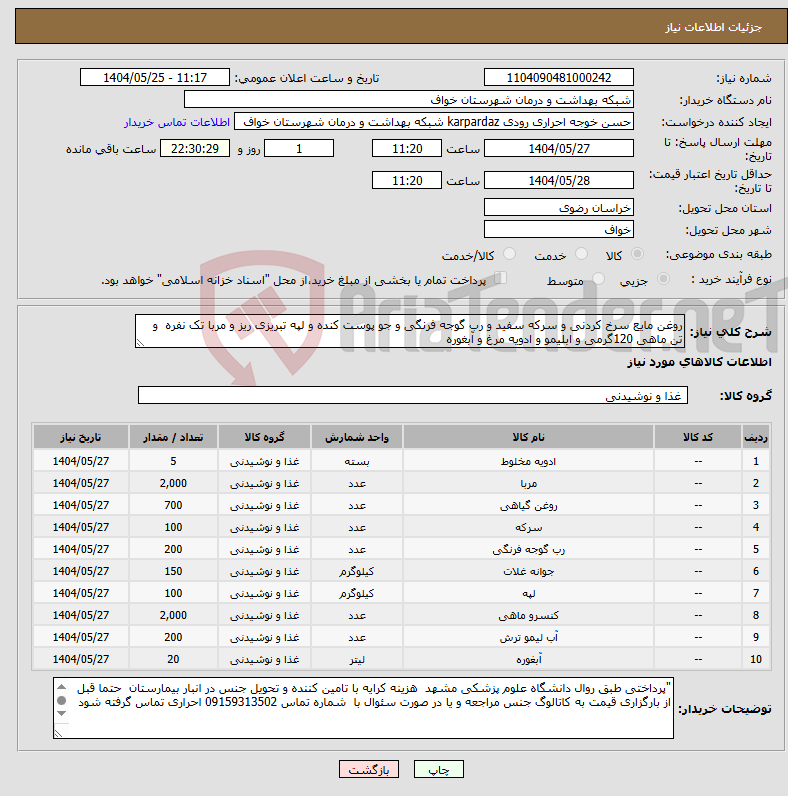Click the buyer notes scroll up arrow
788x796 pixels.
[x=61, y=687]
